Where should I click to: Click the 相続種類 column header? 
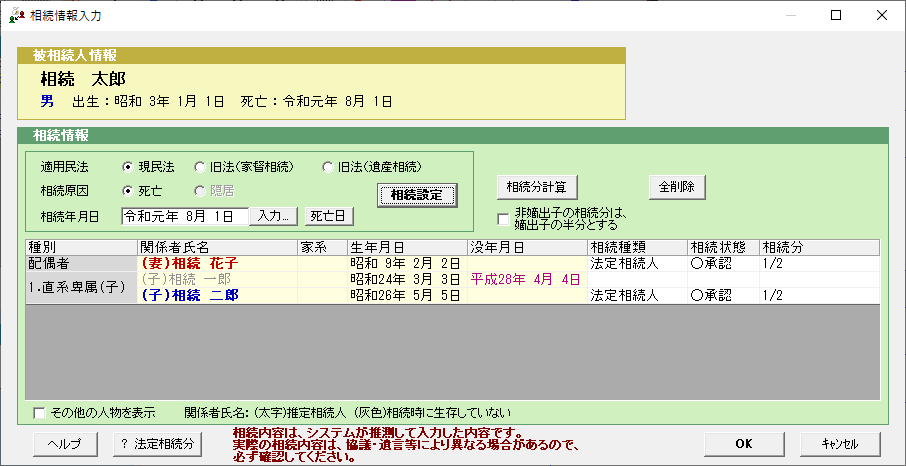[637, 247]
